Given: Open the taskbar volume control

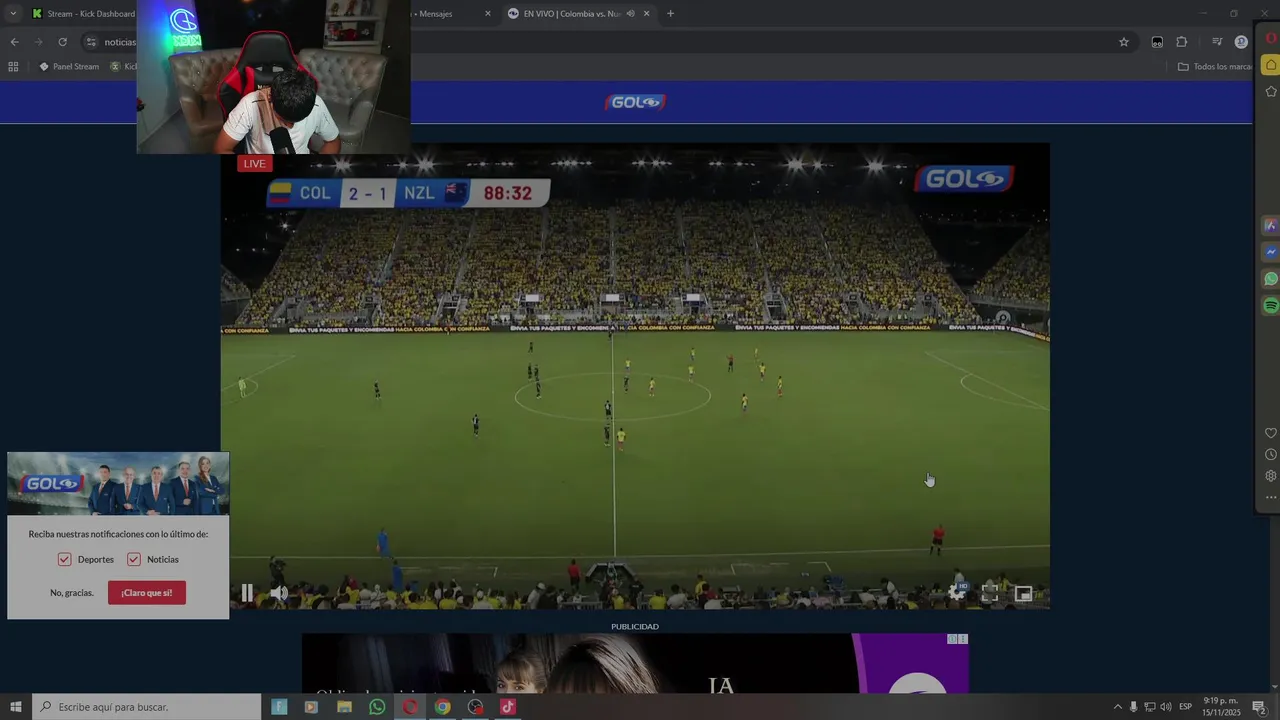Looking at the screenshot, I should pyautogui.click(x=1166, y=707).
